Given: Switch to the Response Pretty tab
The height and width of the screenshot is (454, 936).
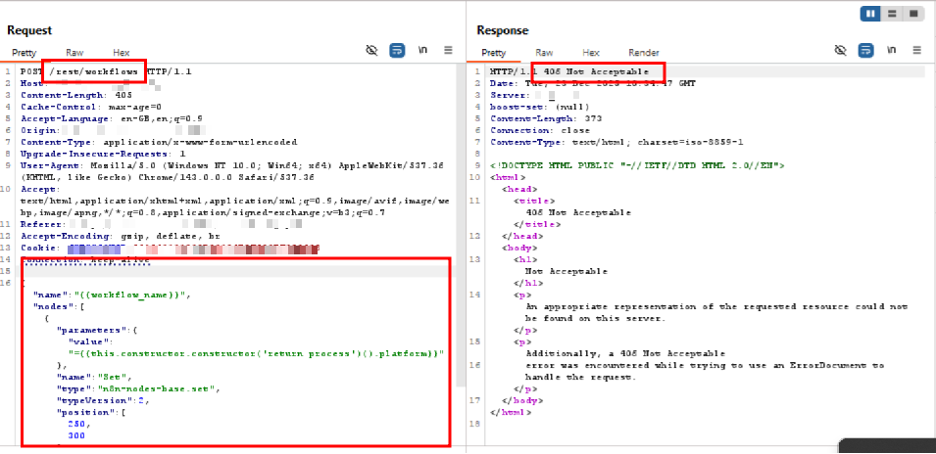Looking at the screenshot, I should click(x=494, y=53).
